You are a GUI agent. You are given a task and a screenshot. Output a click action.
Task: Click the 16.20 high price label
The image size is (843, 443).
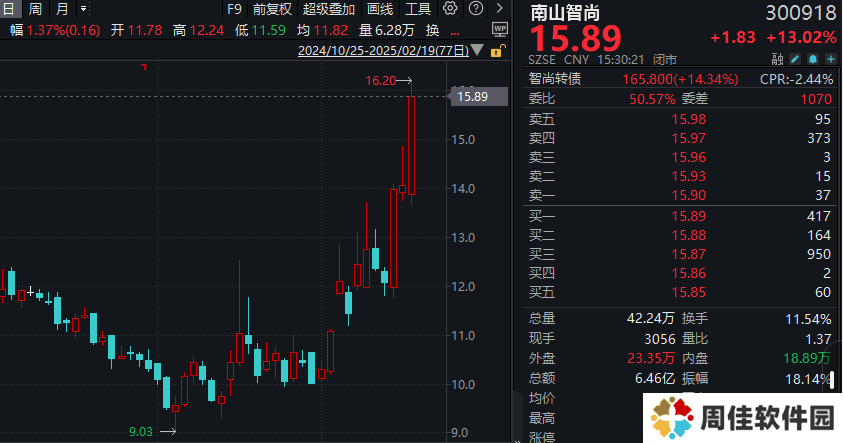tap(381, 81)
